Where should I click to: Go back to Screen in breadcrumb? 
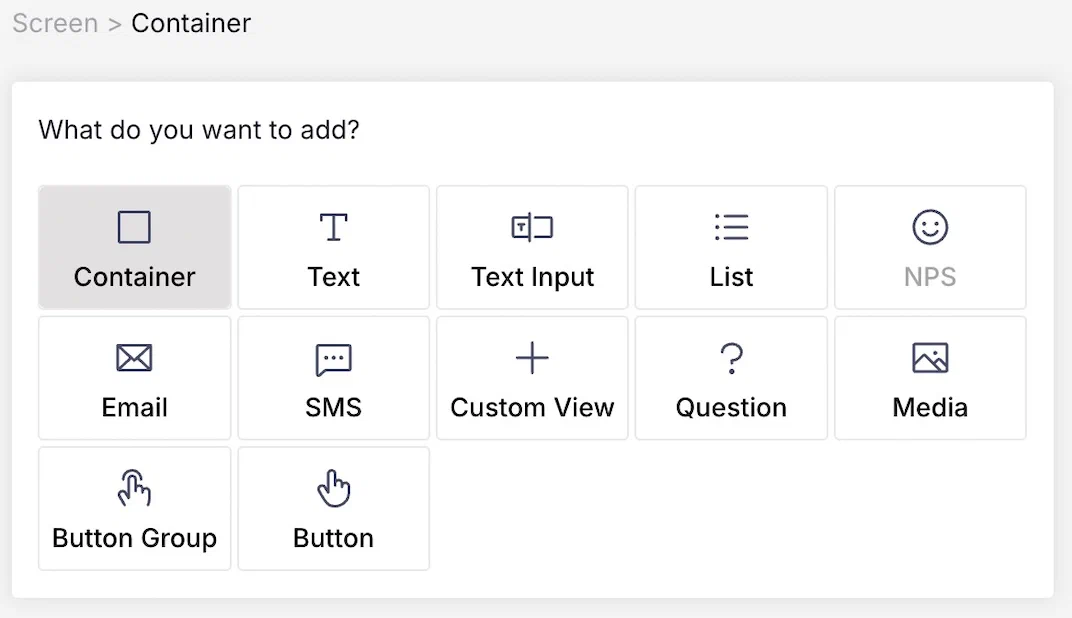click(55, 23)
